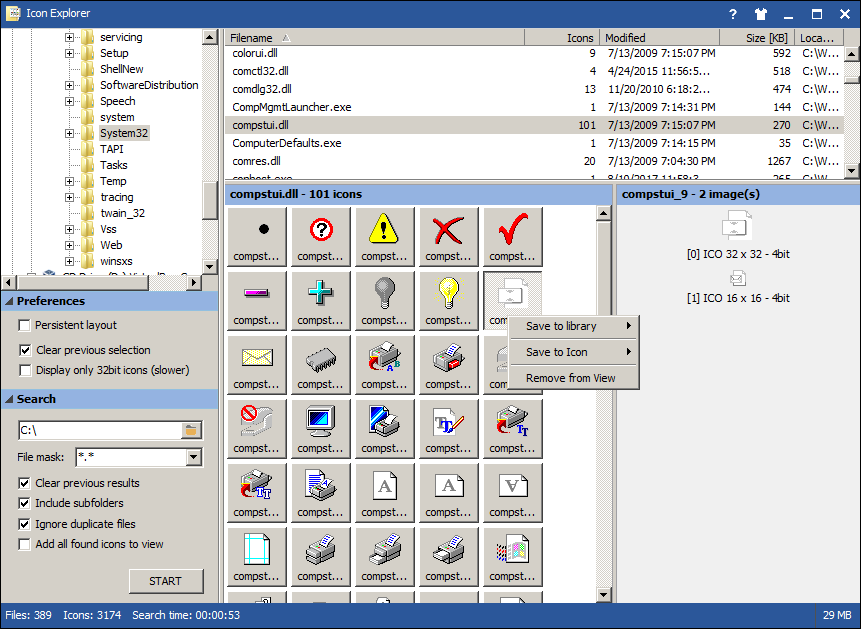Enable Persistent layout checkbox
861x629 pixels.
25,326
